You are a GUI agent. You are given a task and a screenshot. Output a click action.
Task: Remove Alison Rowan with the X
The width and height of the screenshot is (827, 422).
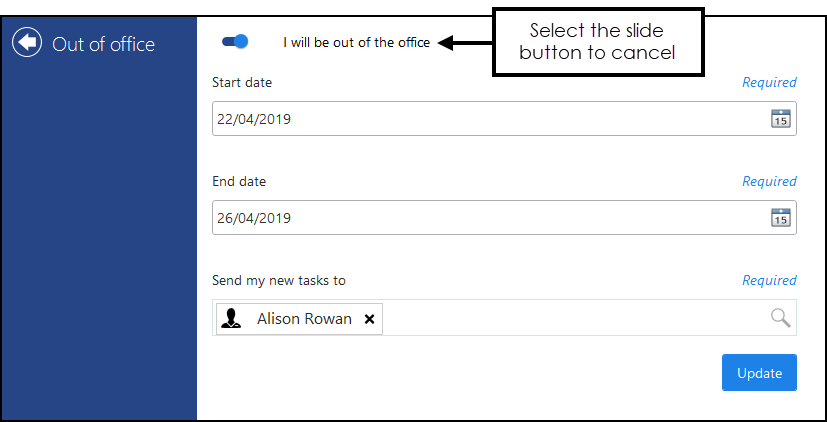pyautogui.click(x=369, y=319)
